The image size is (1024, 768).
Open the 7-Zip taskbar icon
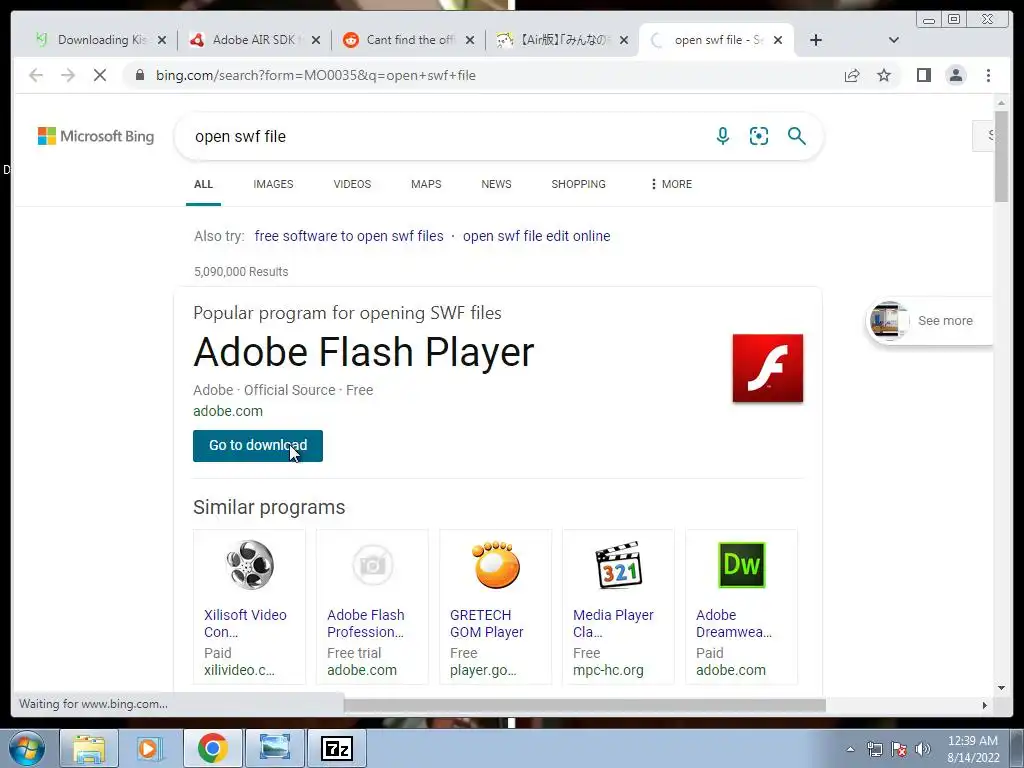(x=337, y=748)
